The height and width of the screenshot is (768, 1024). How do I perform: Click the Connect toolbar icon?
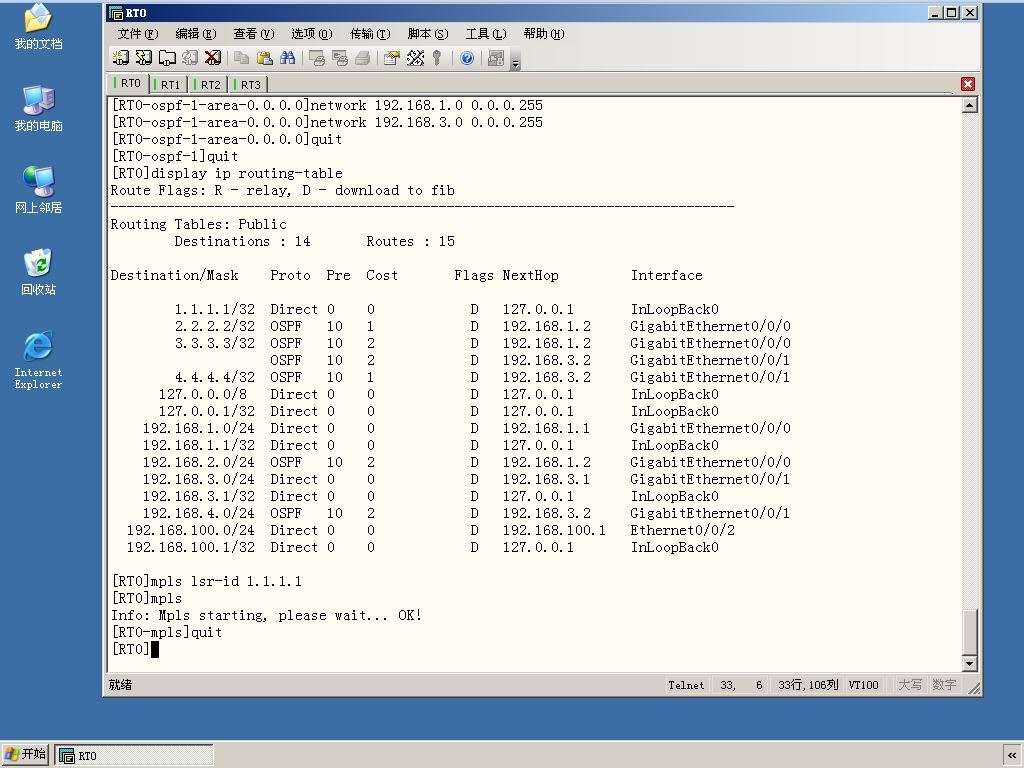(121, 58)
